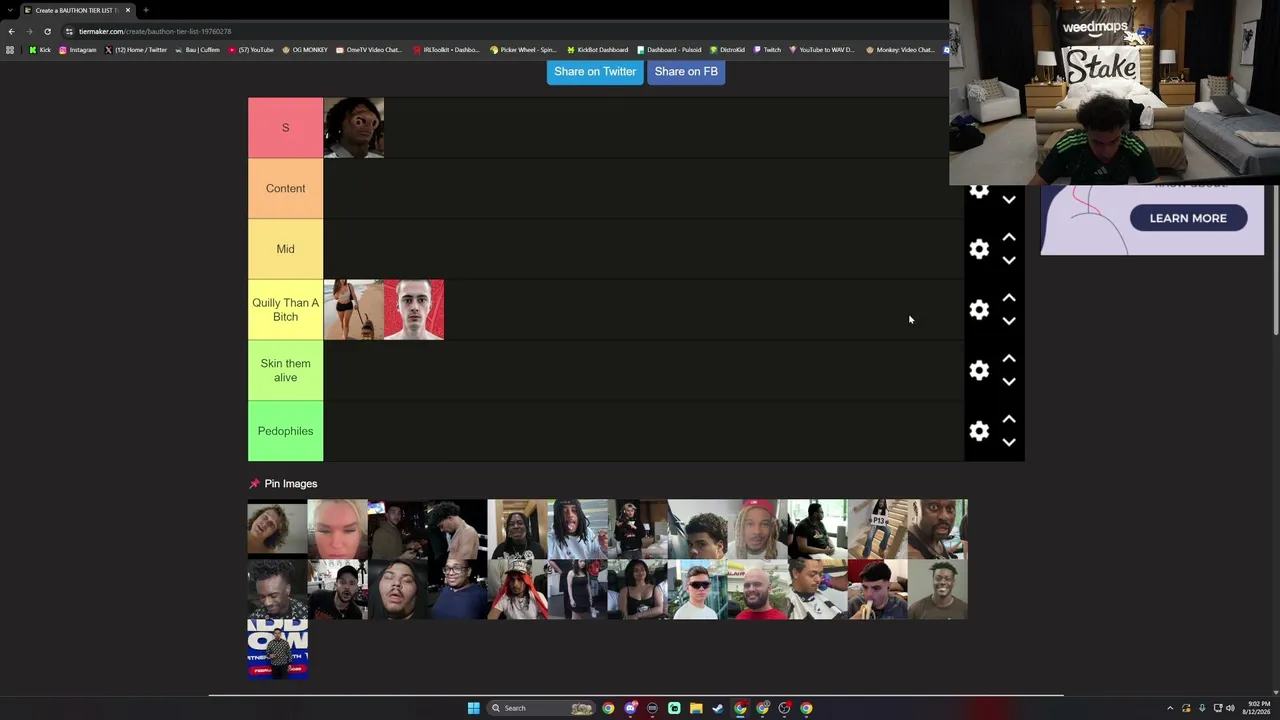Image resolution: width=1280 pixels, height=720 pixels.
Task: Select the man wearing sunglasses thumbnail
Action: click(698, 590)
